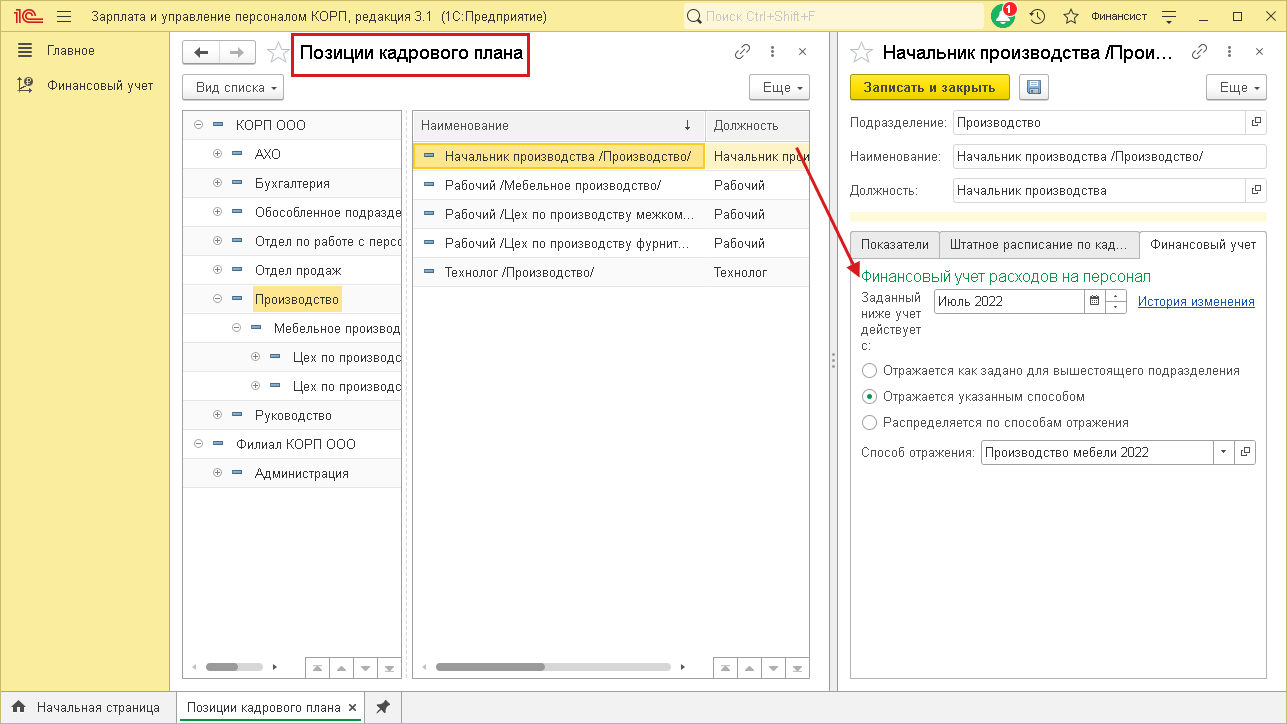The width and height of the screenshot is (1287, 724).
Task: Click the Наименование input field
Action: tap(1110, 156)
